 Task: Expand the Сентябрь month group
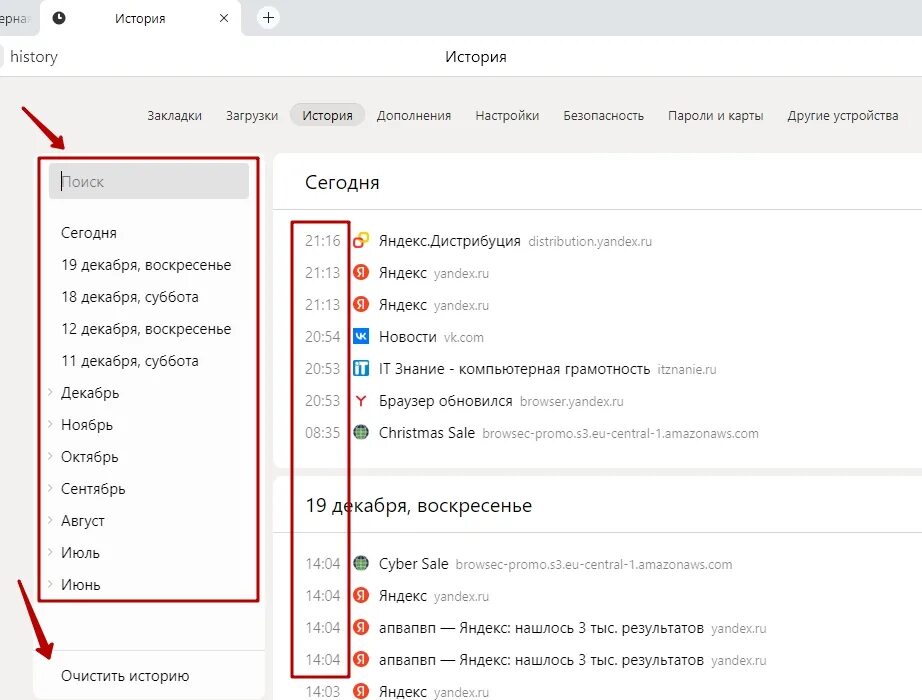(x=50, y=488)
